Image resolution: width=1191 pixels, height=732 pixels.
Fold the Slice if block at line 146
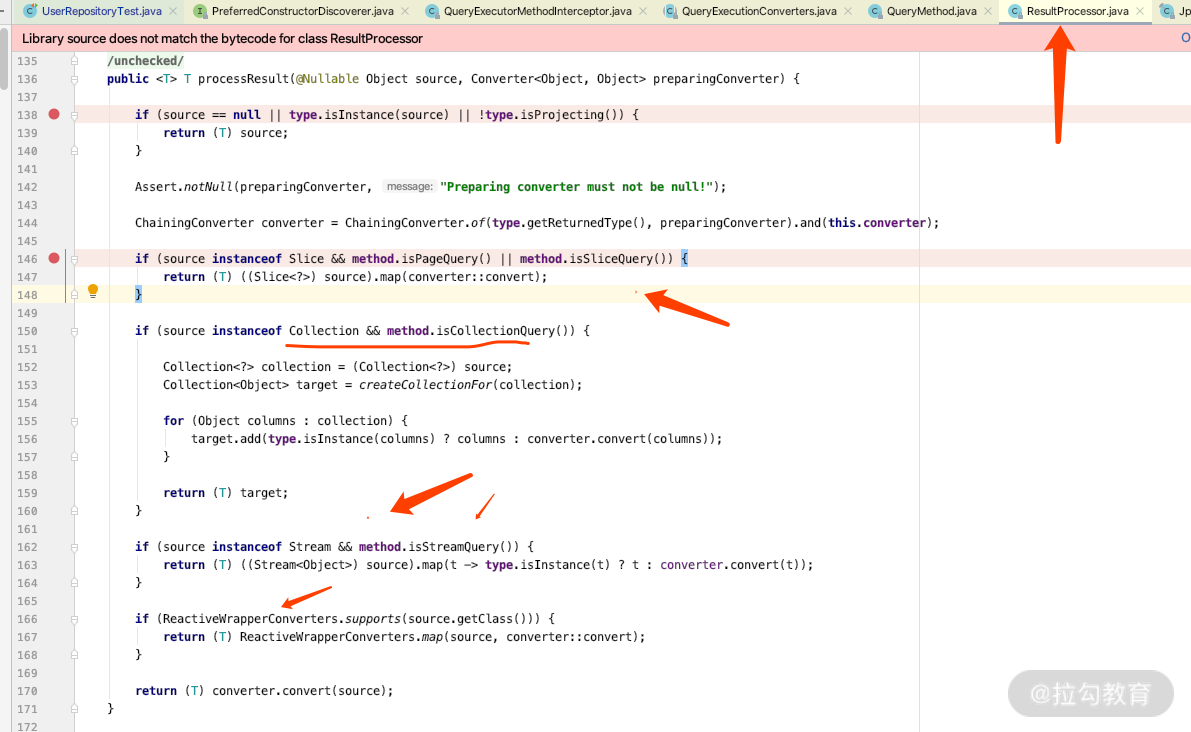[x=74, y=259]
